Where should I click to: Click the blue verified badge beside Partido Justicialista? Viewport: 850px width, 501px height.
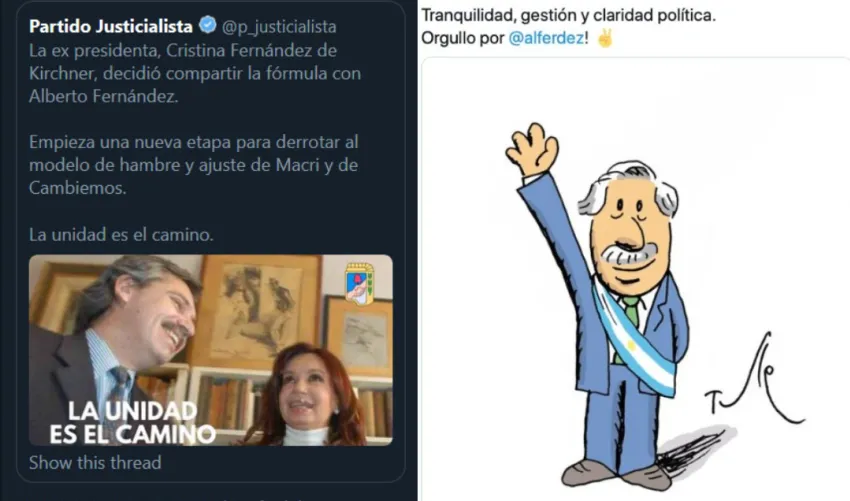tap(207, 25)
